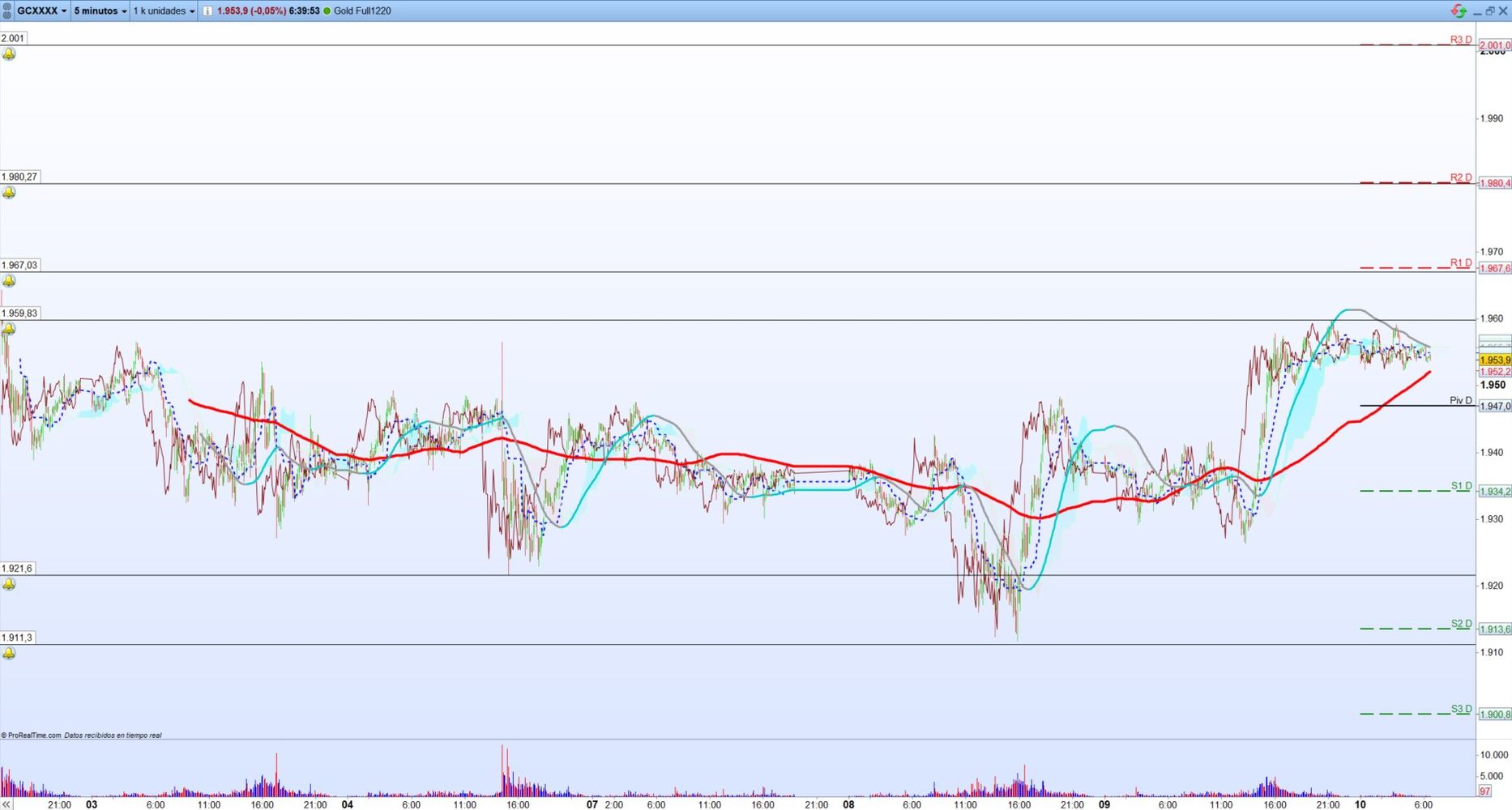Click the ProRealTime.com copyright text

[x=31, y=735]
